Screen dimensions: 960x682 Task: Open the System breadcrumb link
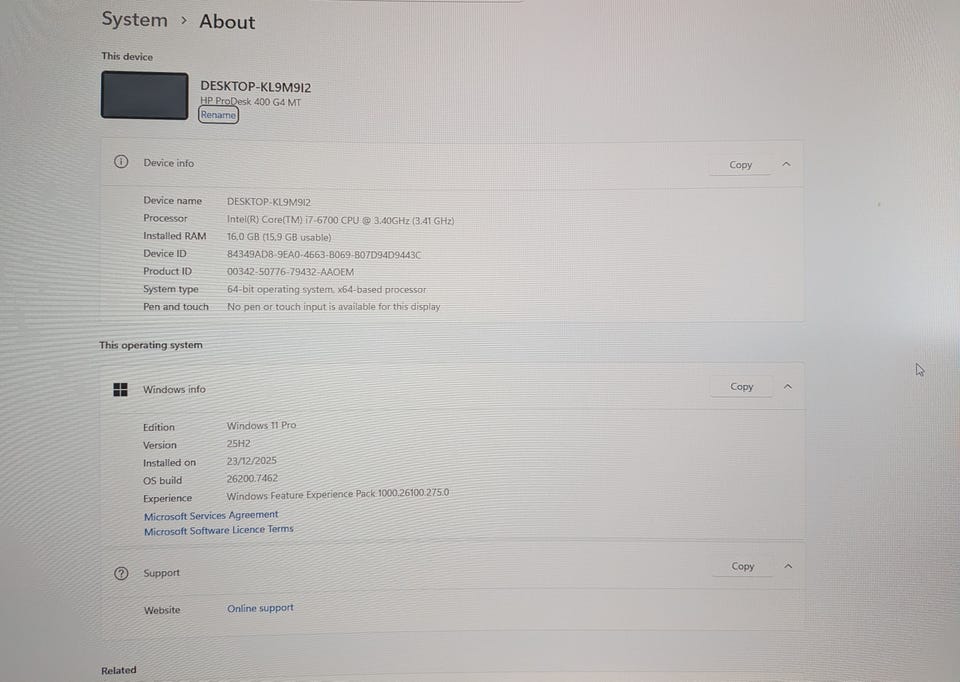click(134, 20)
